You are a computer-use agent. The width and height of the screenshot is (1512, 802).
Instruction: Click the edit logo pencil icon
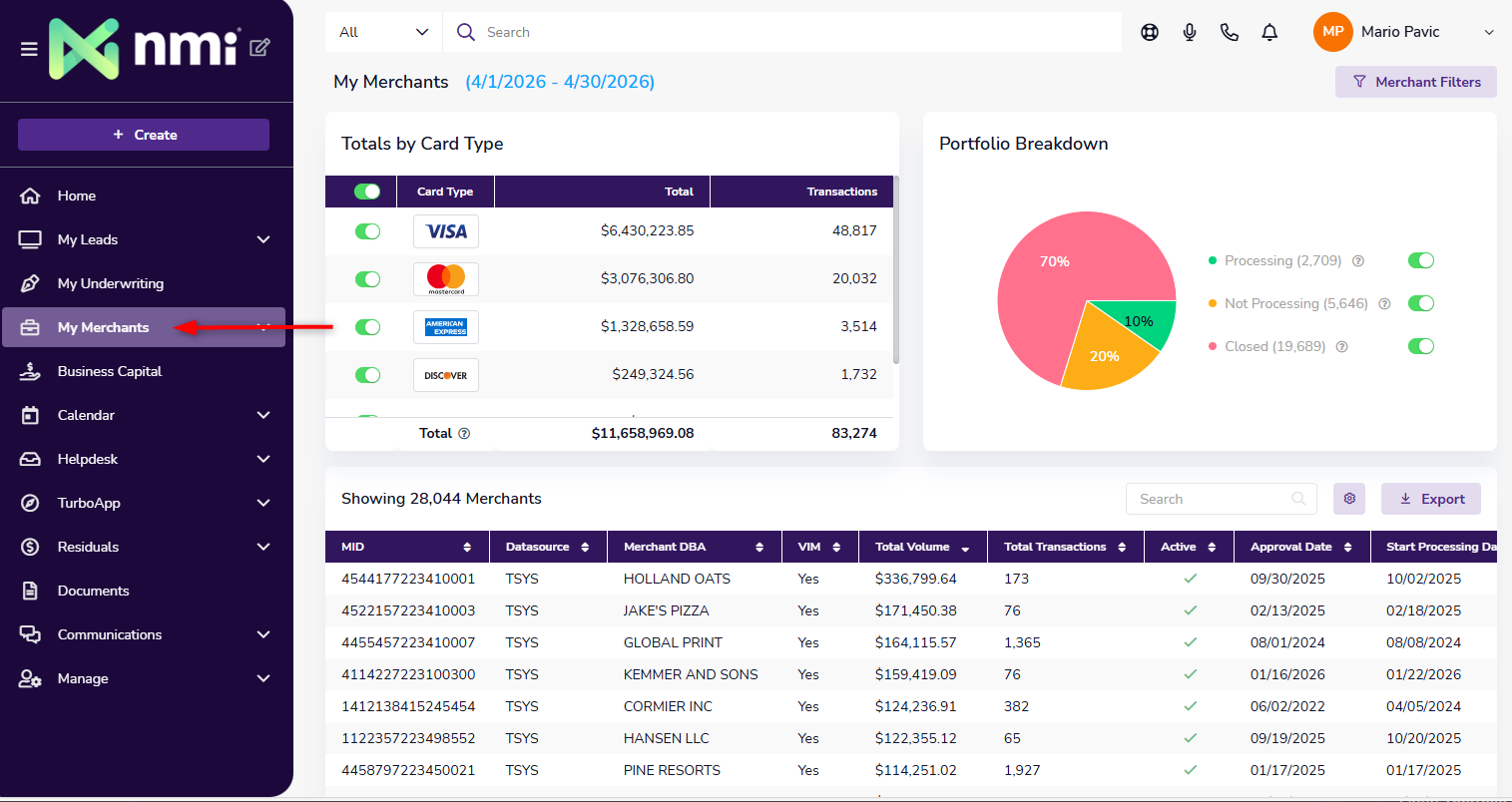coord(259,47)
